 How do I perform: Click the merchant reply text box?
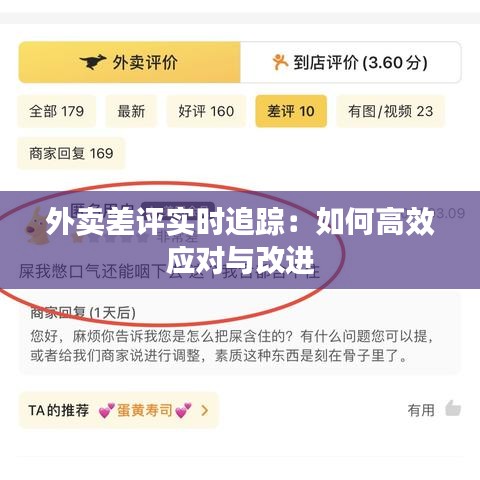[239, 333]
